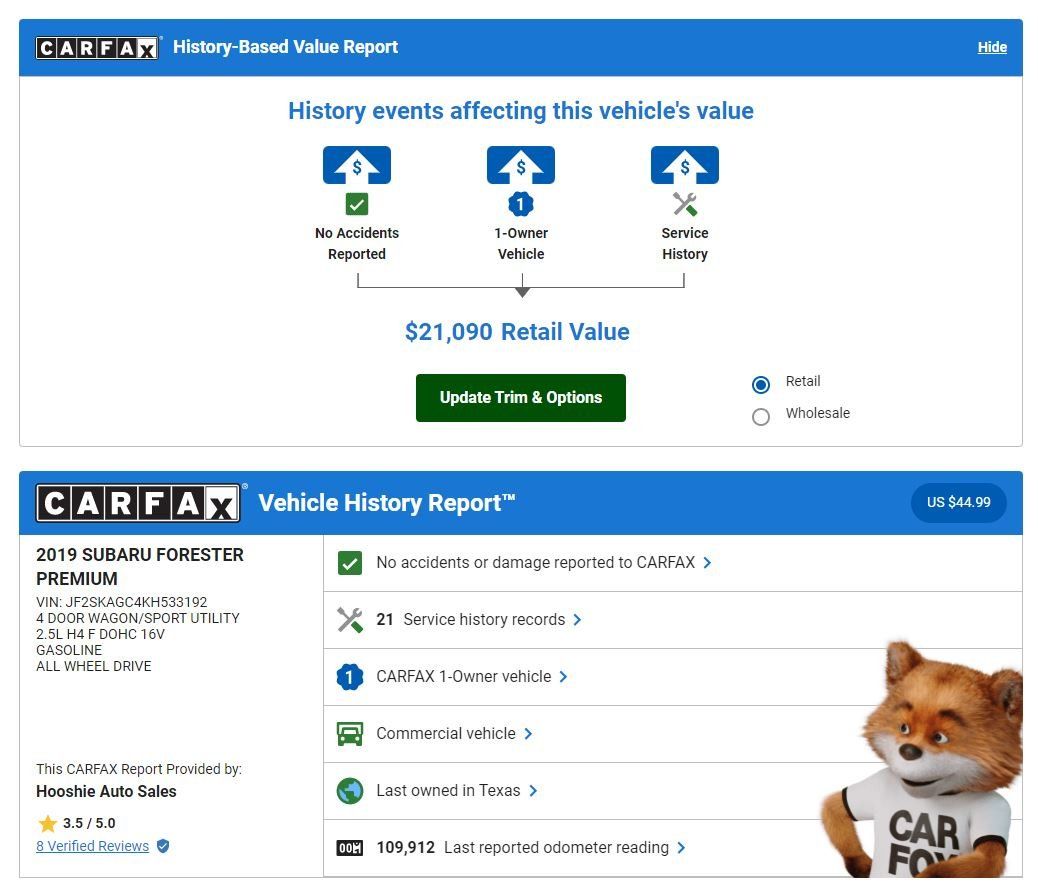Expand last reported odometer reading chevron
Image resolution: width=1038 pixels, height=883 pixels.
(681, 847)
